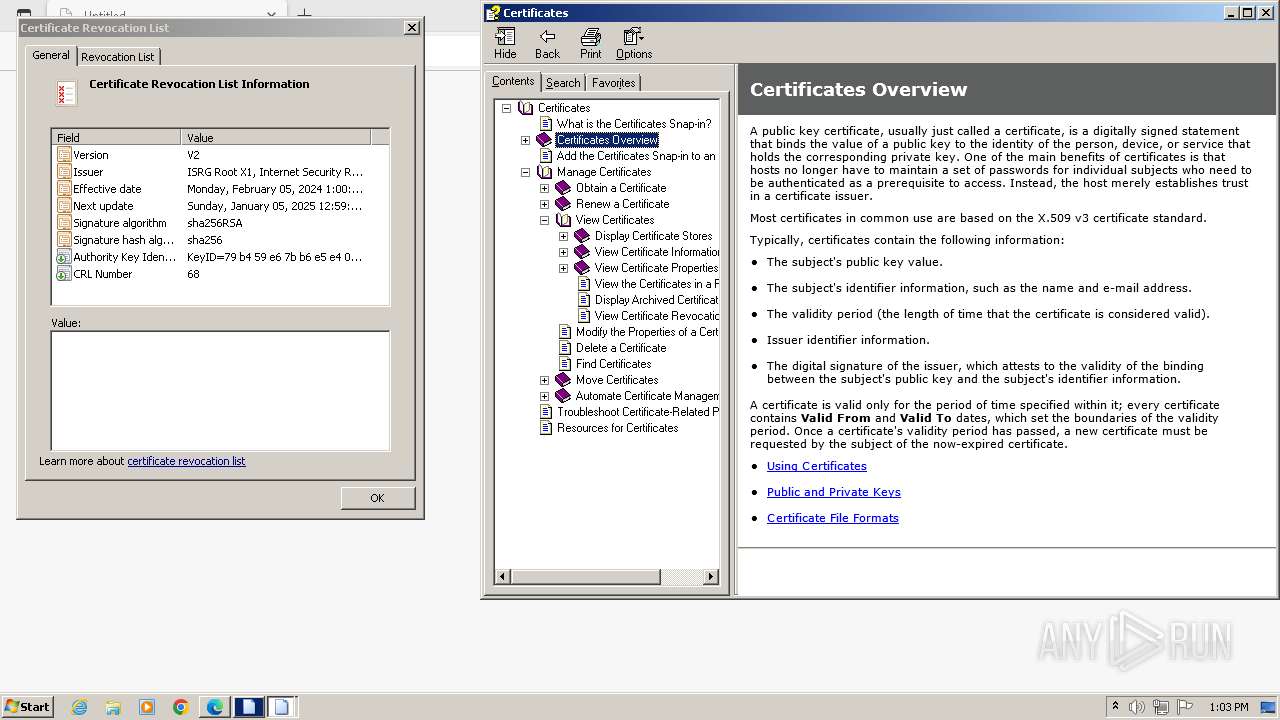
Task: Expand the Display Certificate Stores node
Action: [563, 236]
